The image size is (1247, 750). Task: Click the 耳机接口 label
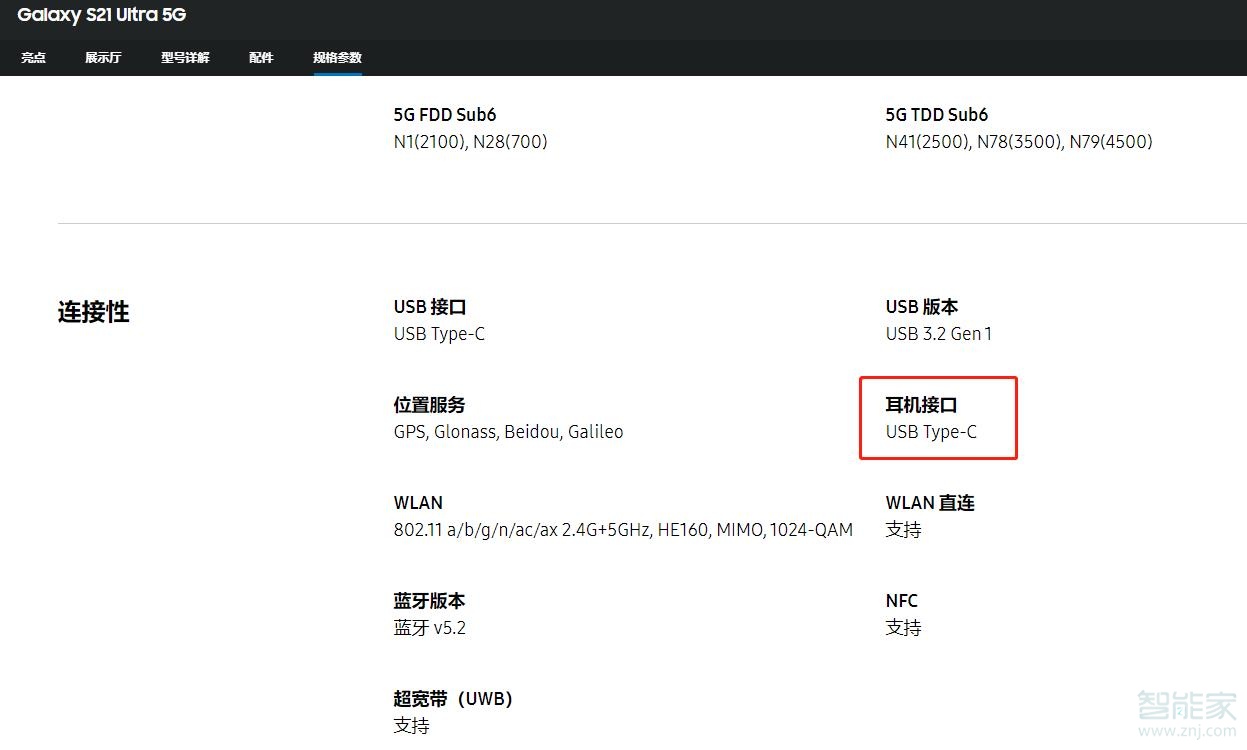[922, 405]
